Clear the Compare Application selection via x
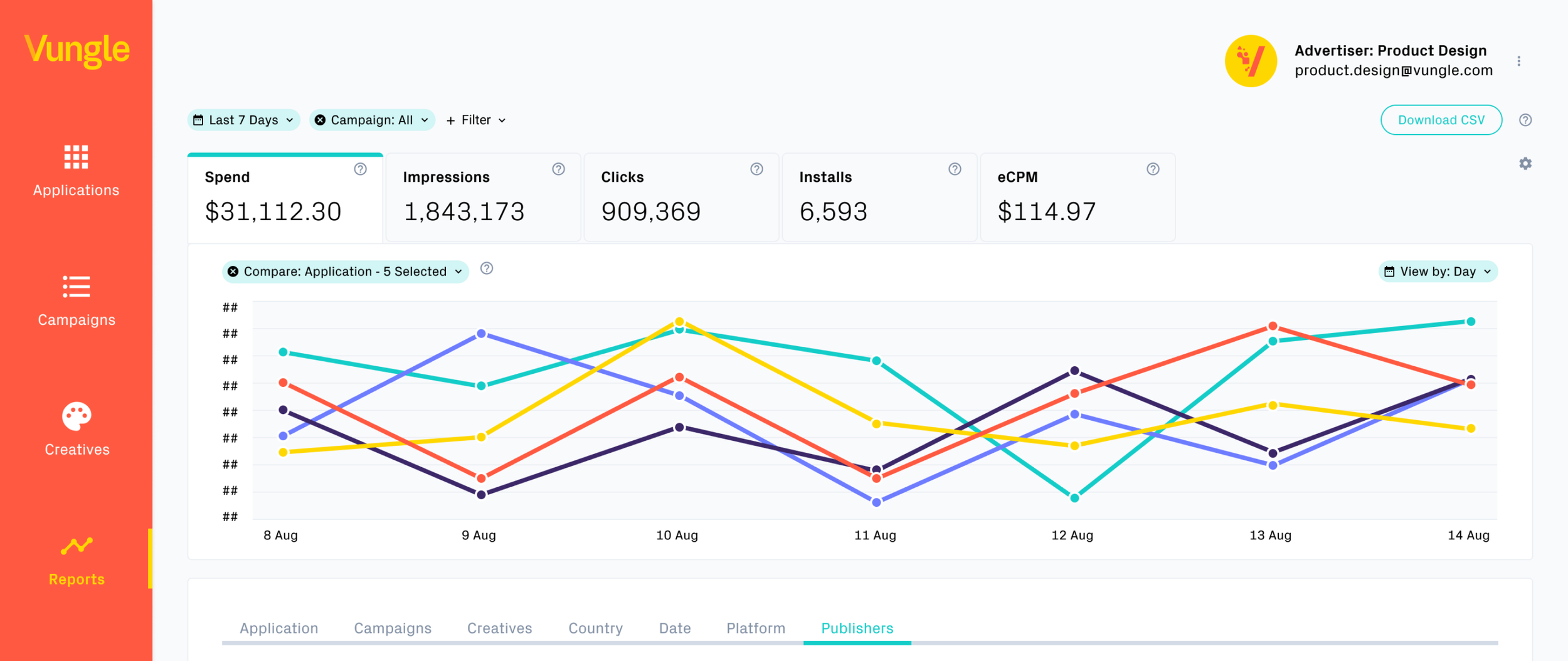The image size is (1568, 661). [233, 272]
